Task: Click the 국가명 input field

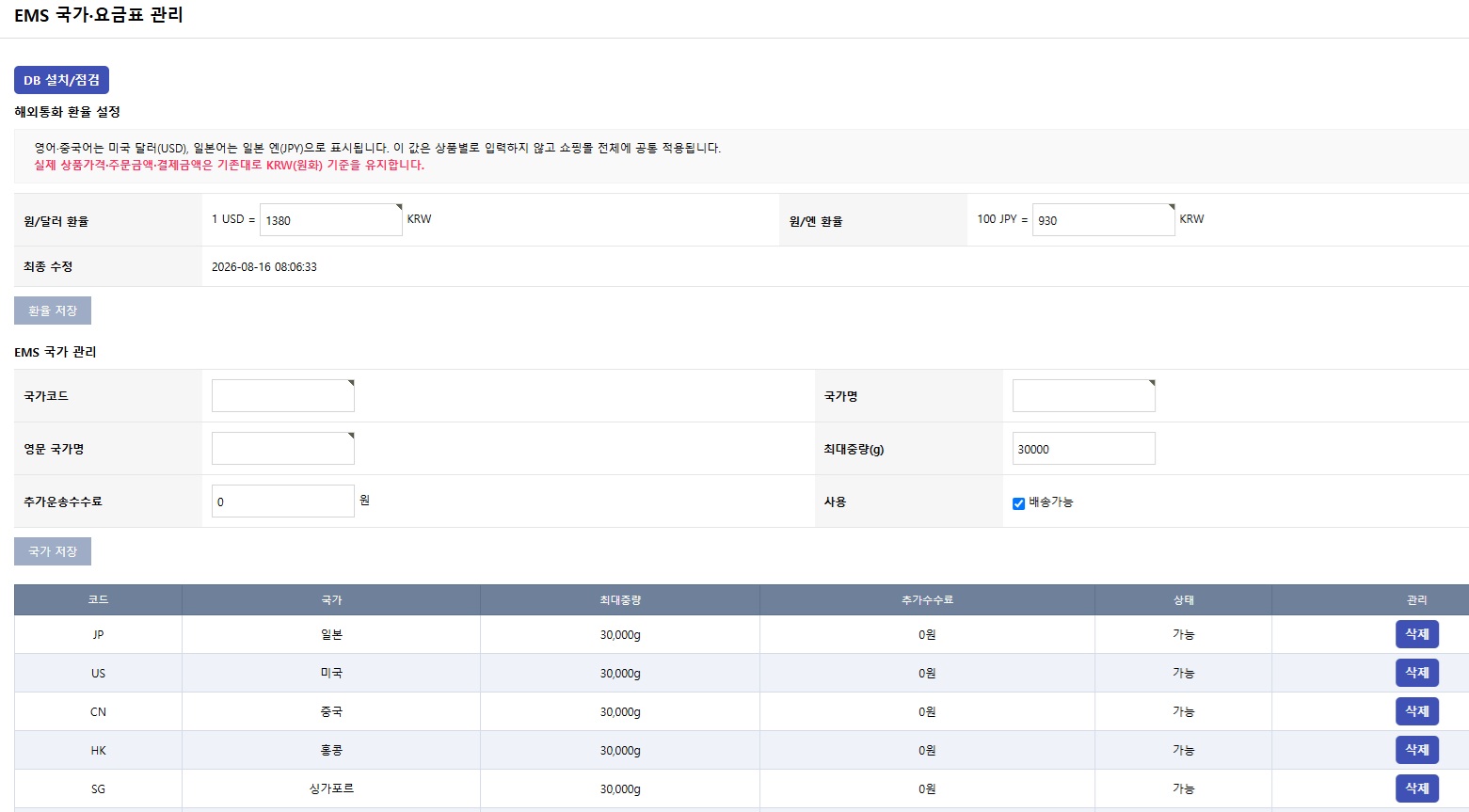Action: click(1084, 396)
